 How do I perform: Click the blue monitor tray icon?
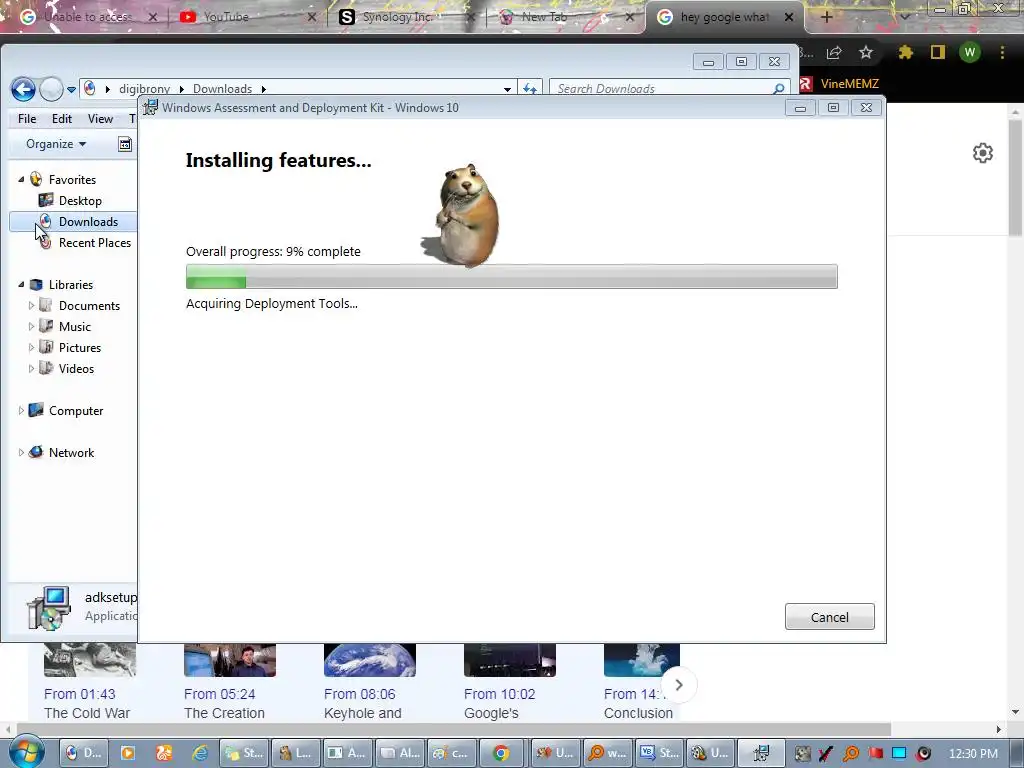[x=899, y=754]
